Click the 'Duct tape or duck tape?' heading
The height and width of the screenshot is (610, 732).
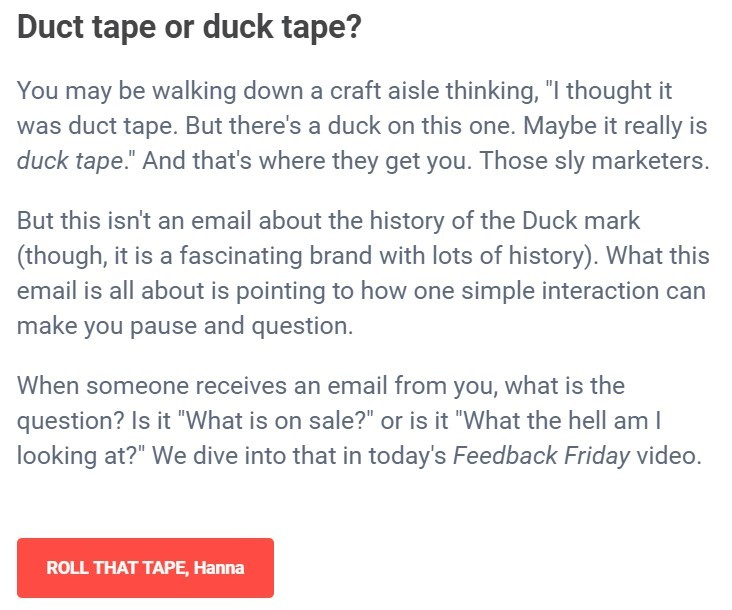coord(189,29)
